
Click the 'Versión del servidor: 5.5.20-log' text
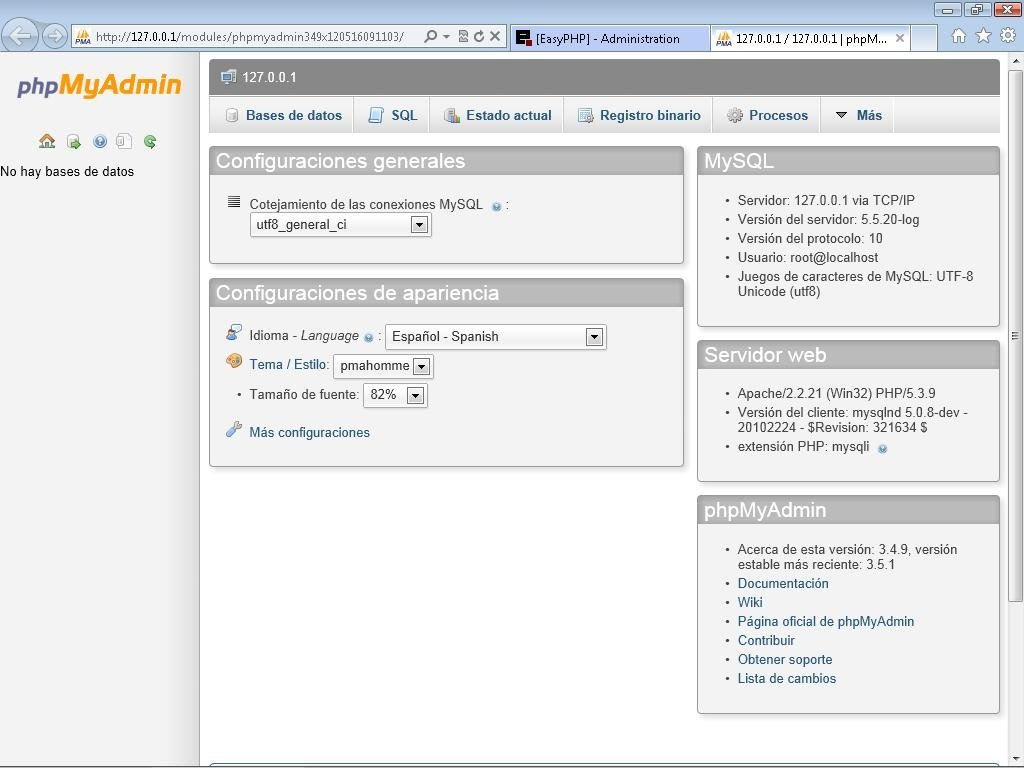click(x=828, y=219)
